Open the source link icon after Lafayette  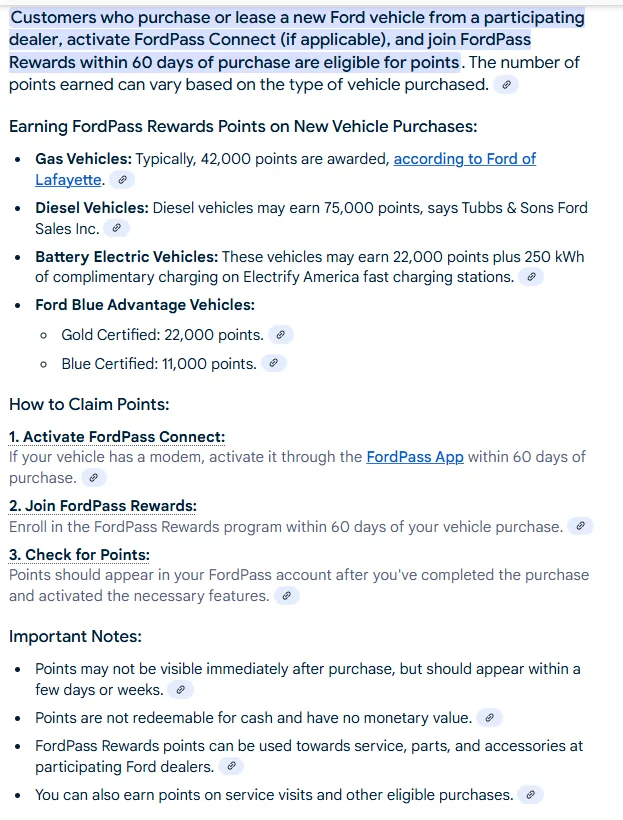pyautogui.click(x=122, y=180)
